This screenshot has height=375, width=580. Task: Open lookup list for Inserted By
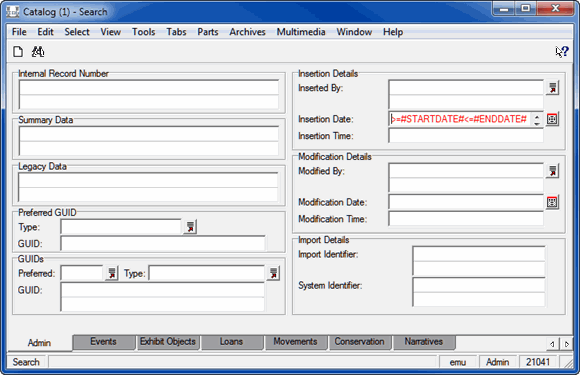pyautogui.click(x=552, y=88)
